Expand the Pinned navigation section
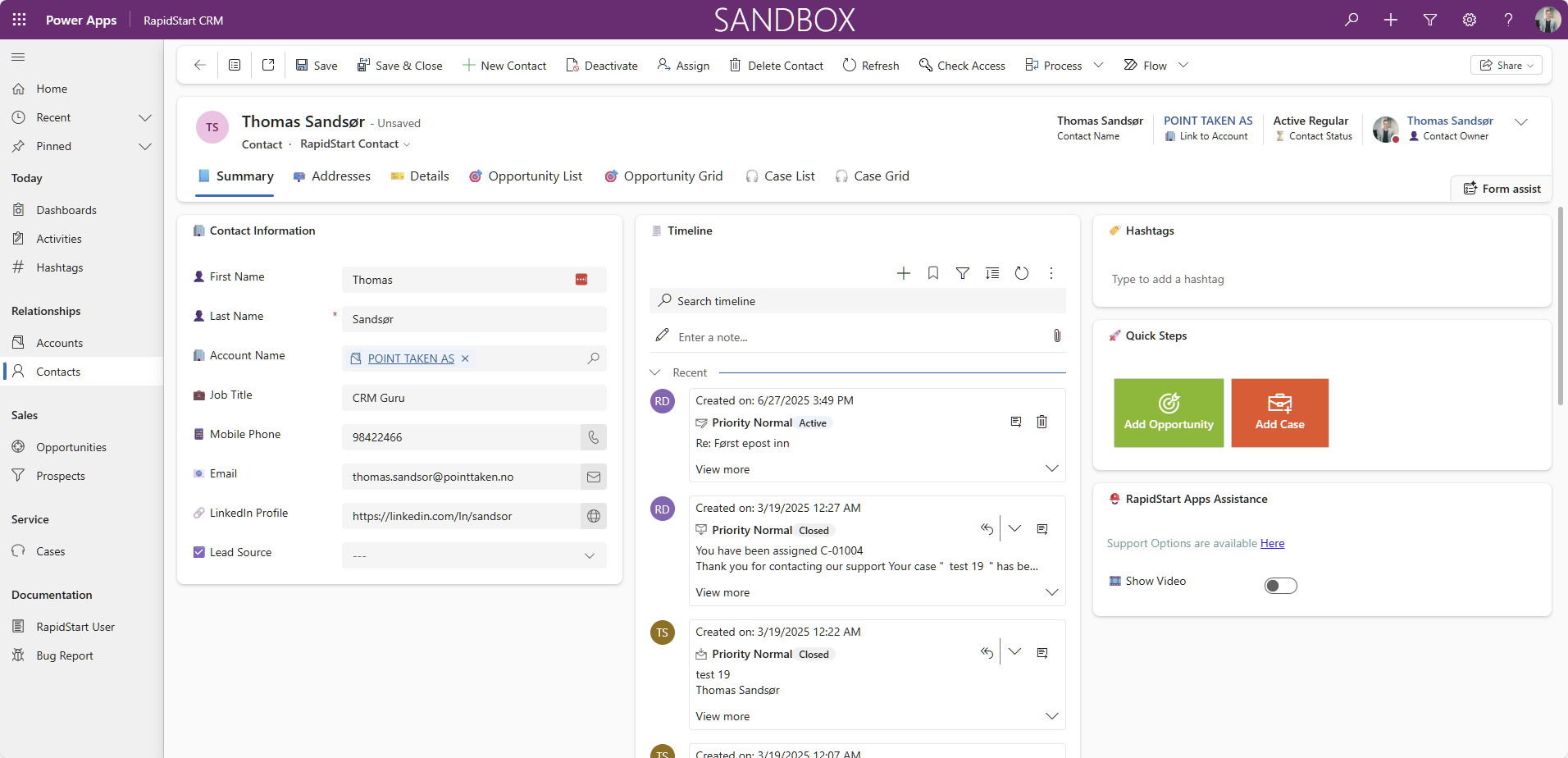 coord(145,146)
